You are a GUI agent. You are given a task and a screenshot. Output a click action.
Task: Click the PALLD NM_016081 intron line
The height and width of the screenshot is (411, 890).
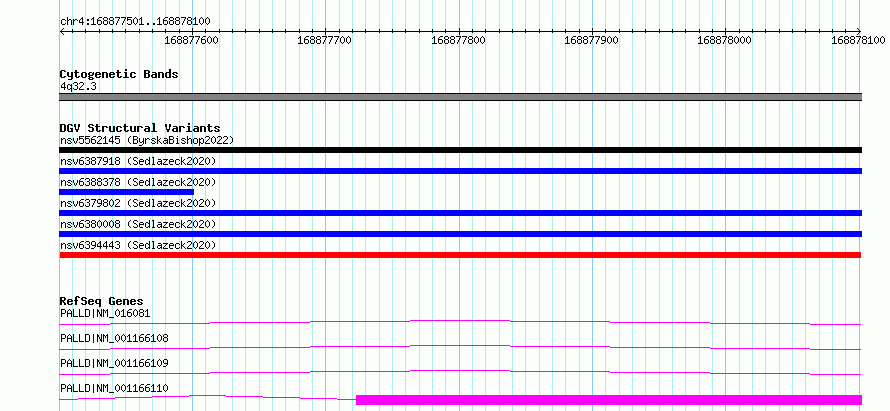point(460,322)
